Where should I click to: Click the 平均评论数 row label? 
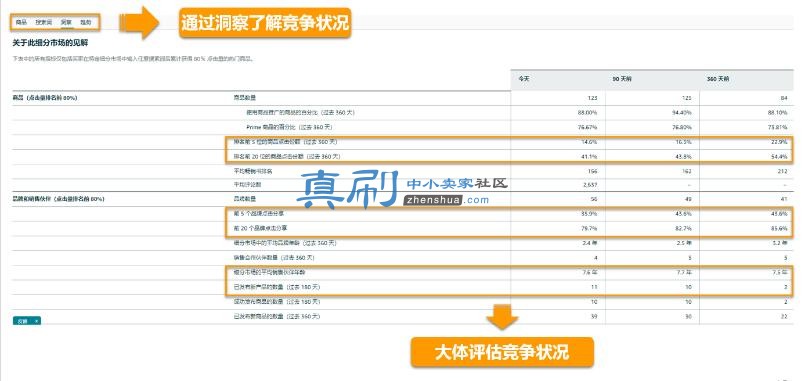pyautogui.click(x=247, y=184)
